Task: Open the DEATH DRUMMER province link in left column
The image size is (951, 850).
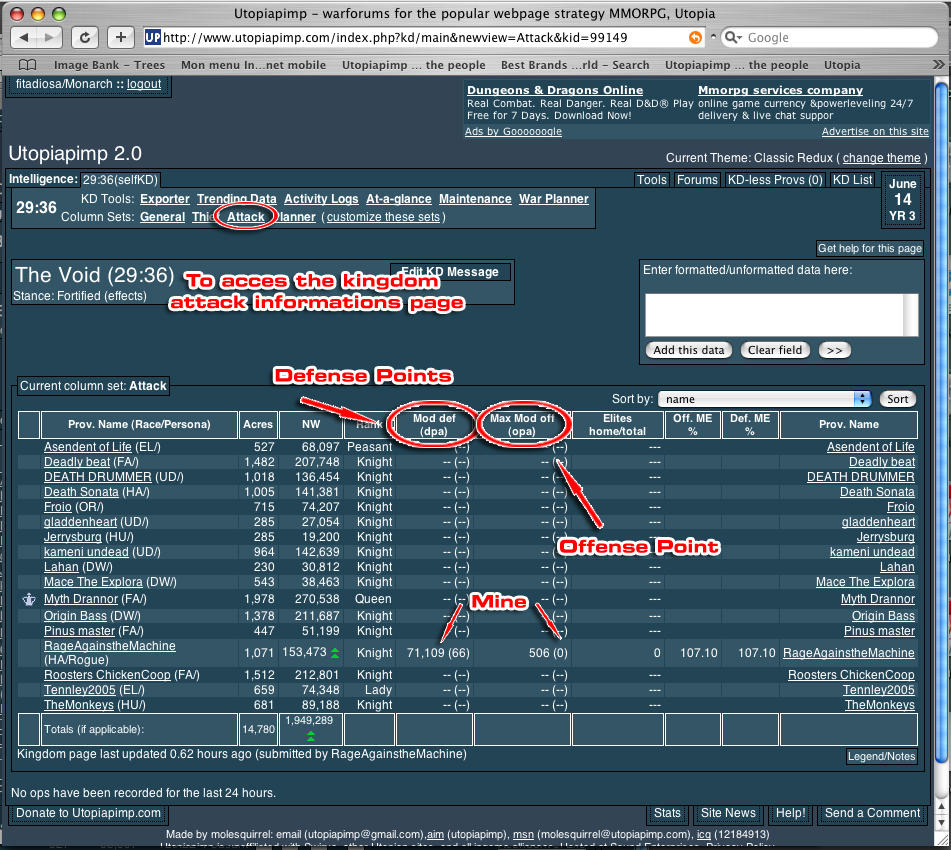Action: coord(98,477)
